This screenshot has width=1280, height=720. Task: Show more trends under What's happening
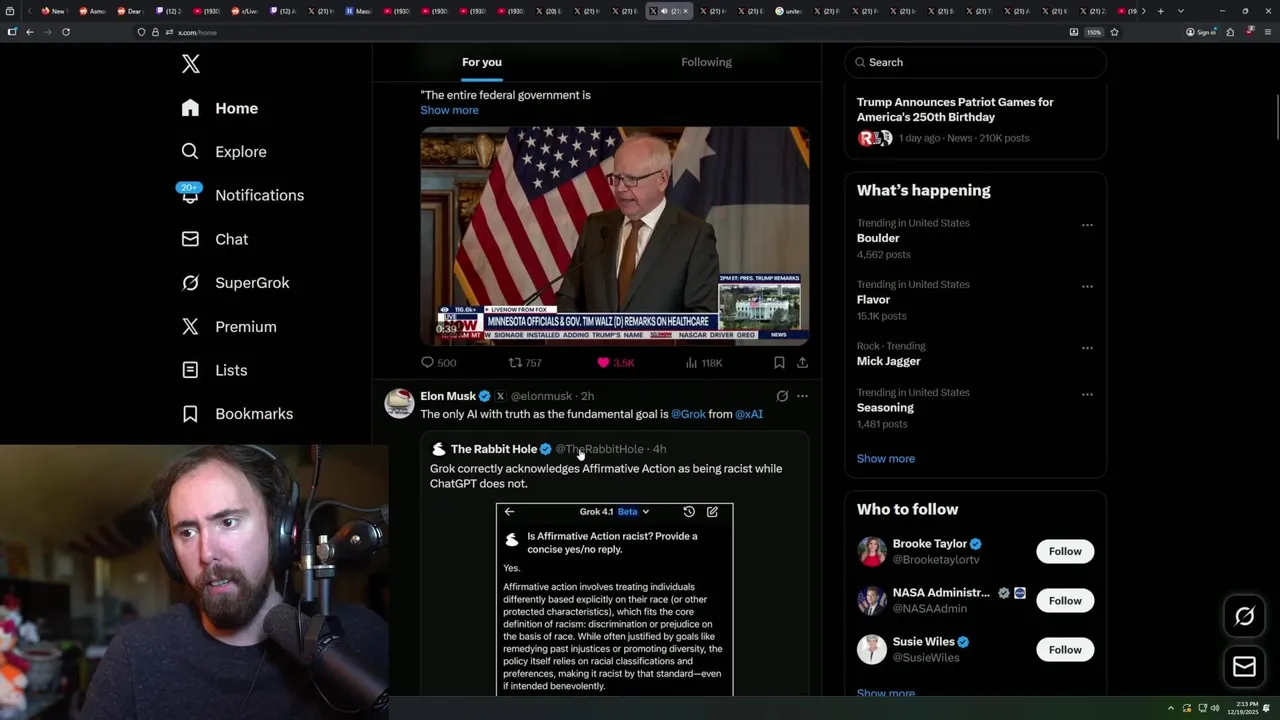[886, 459]
